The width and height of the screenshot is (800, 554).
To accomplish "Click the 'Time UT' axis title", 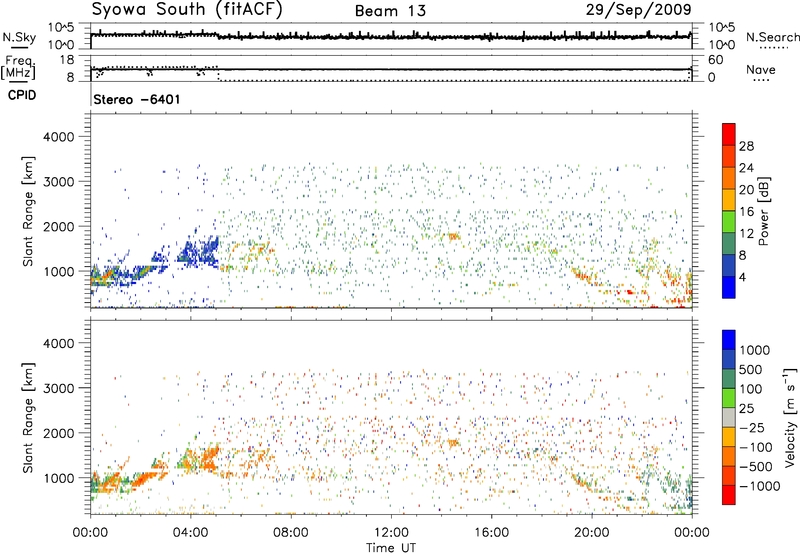I will (391, 548).
